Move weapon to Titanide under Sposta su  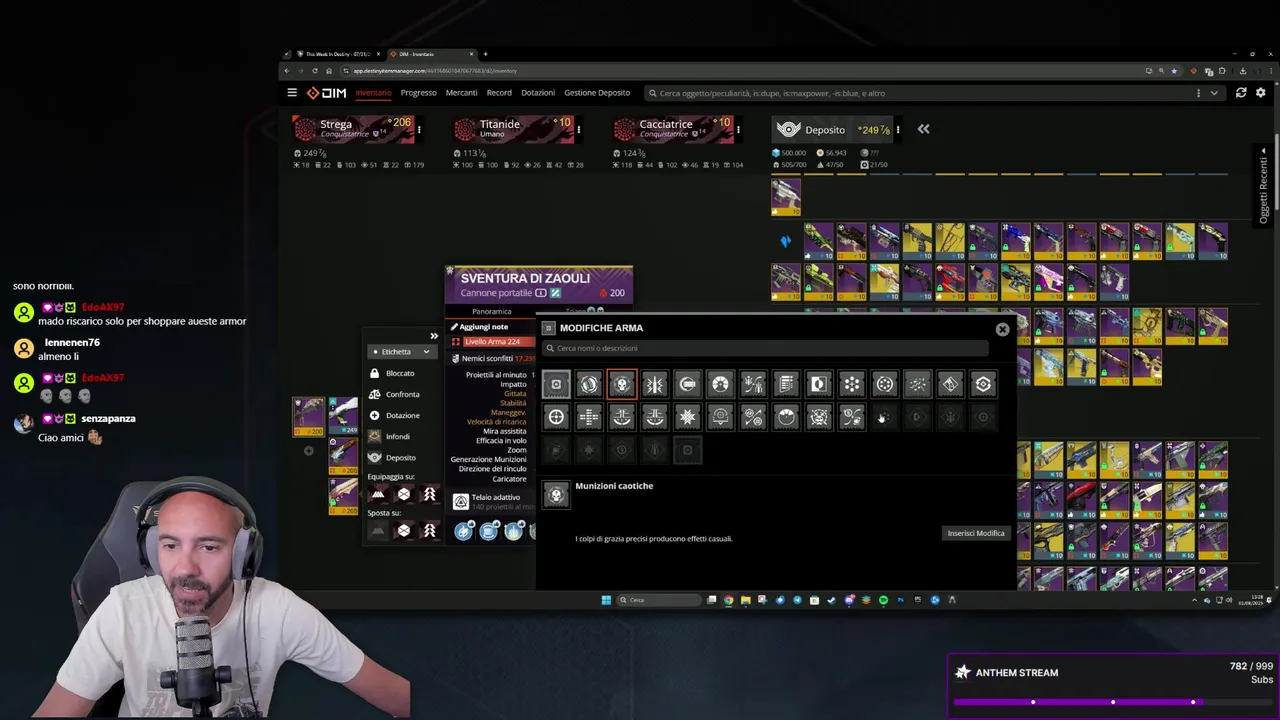404,531
